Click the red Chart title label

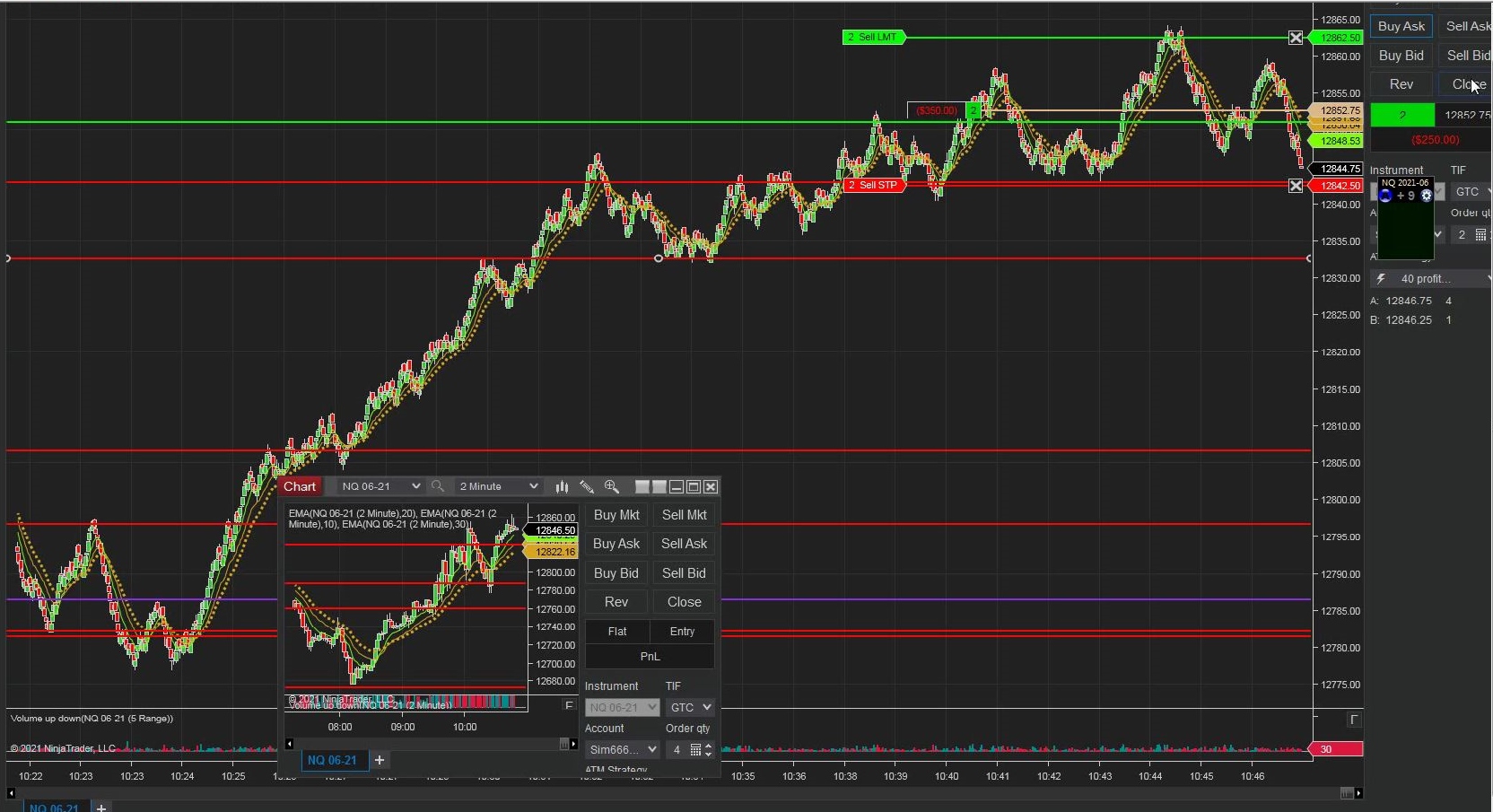tap(300, 486)
